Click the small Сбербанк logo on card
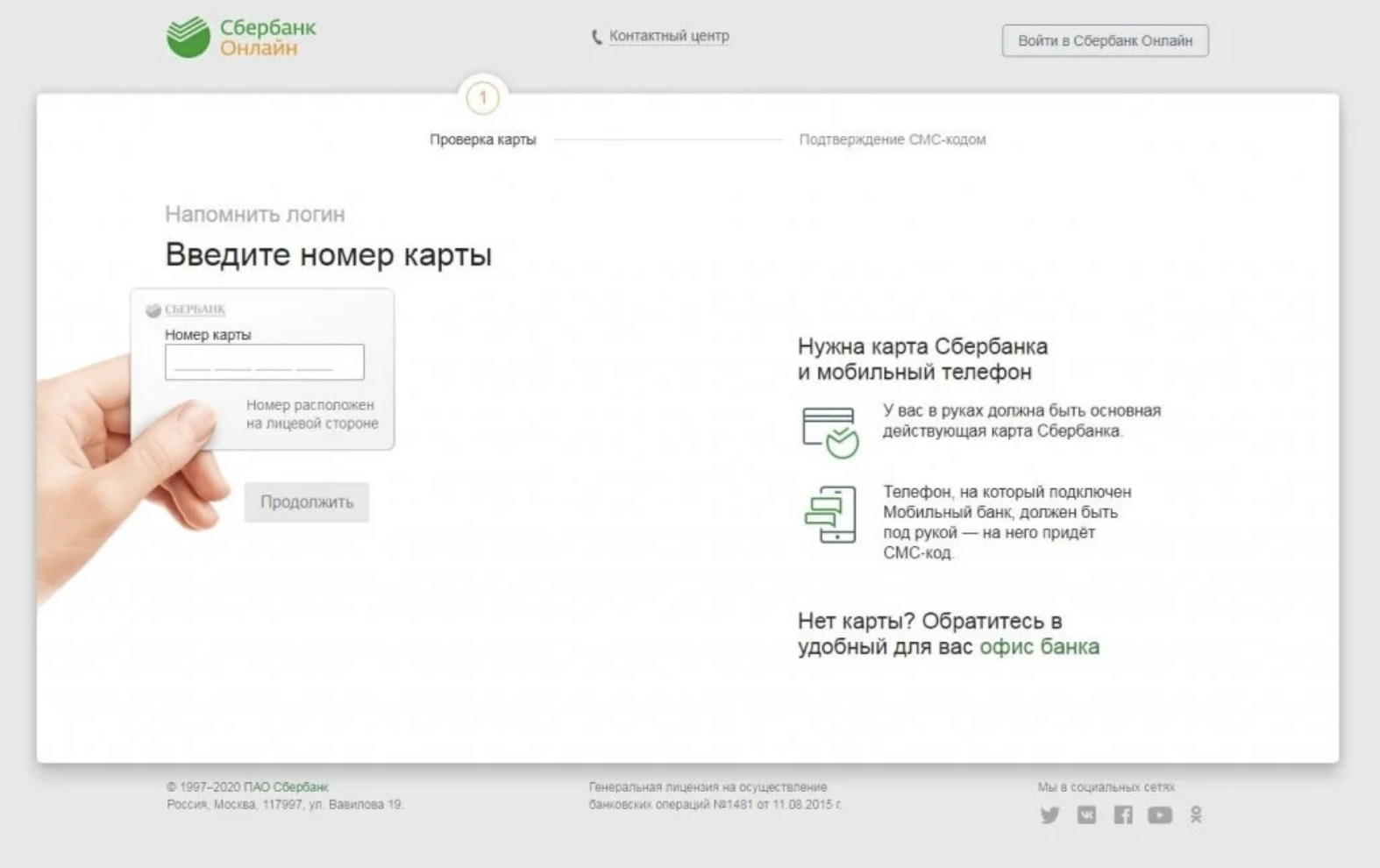1380x868 pixels. (186, 309)
